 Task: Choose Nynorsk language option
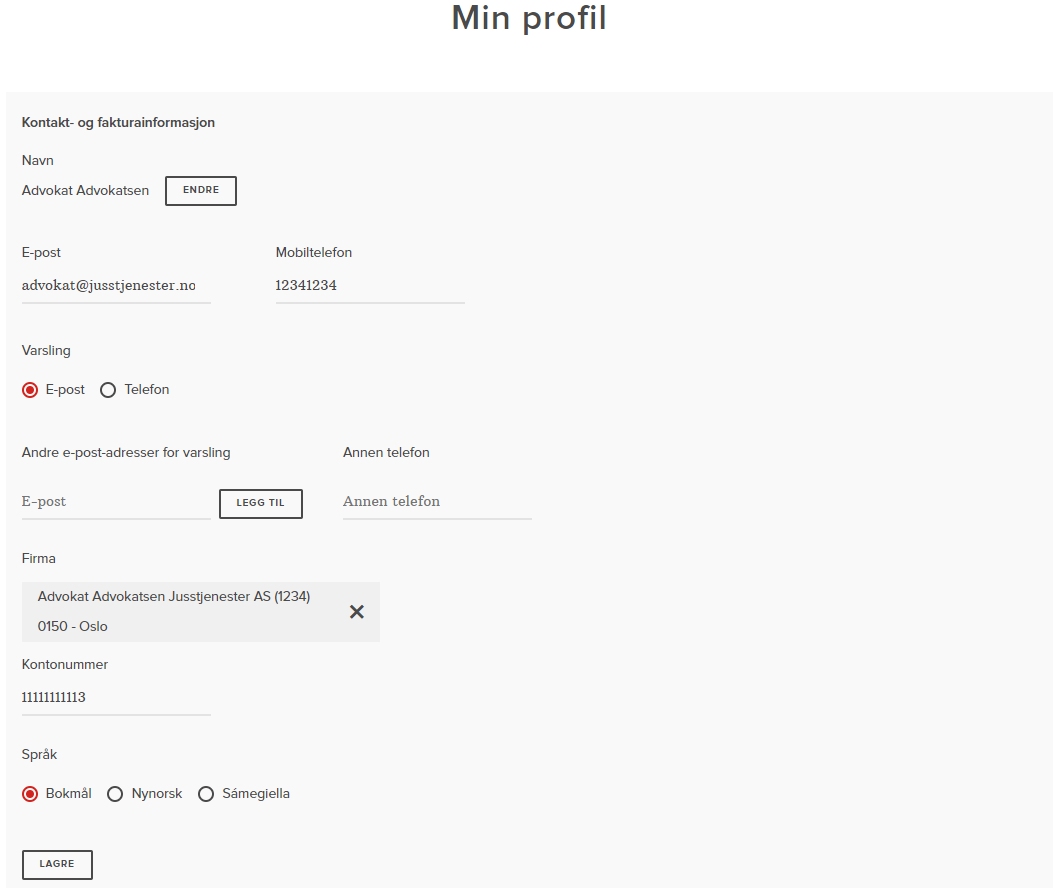116,794
